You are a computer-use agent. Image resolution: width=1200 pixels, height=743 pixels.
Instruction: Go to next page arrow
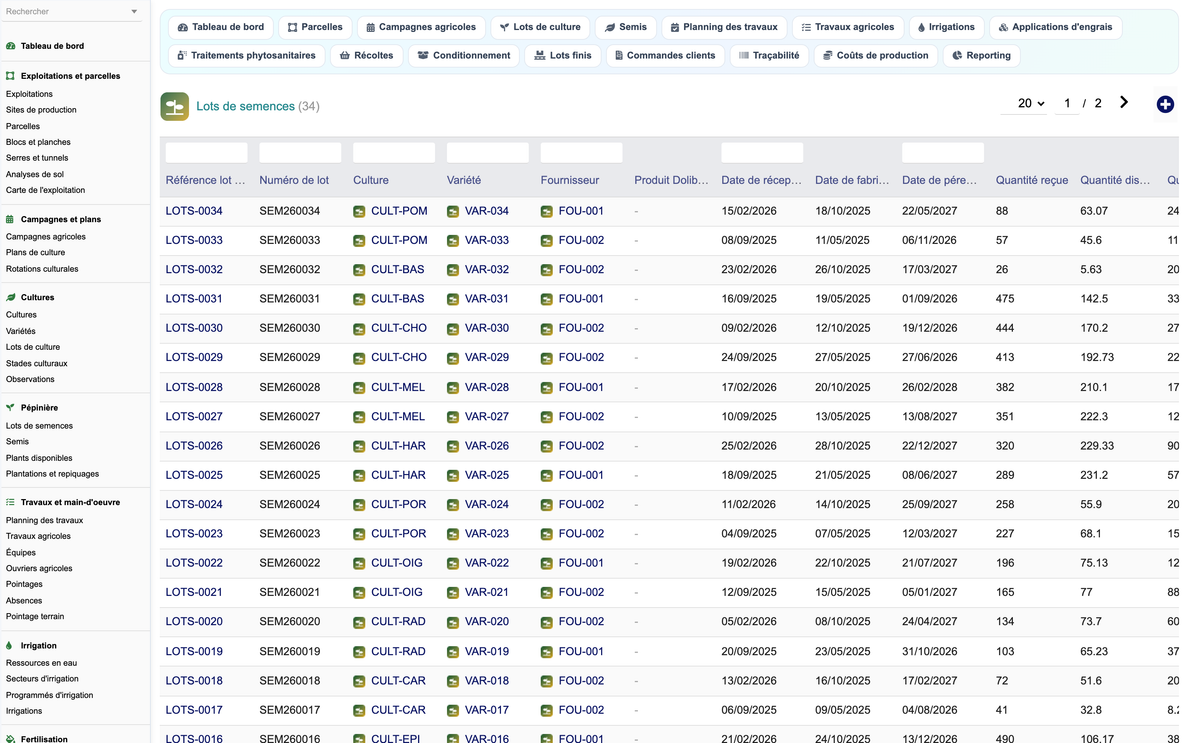pyautogui.click(x=1124, y=102)
